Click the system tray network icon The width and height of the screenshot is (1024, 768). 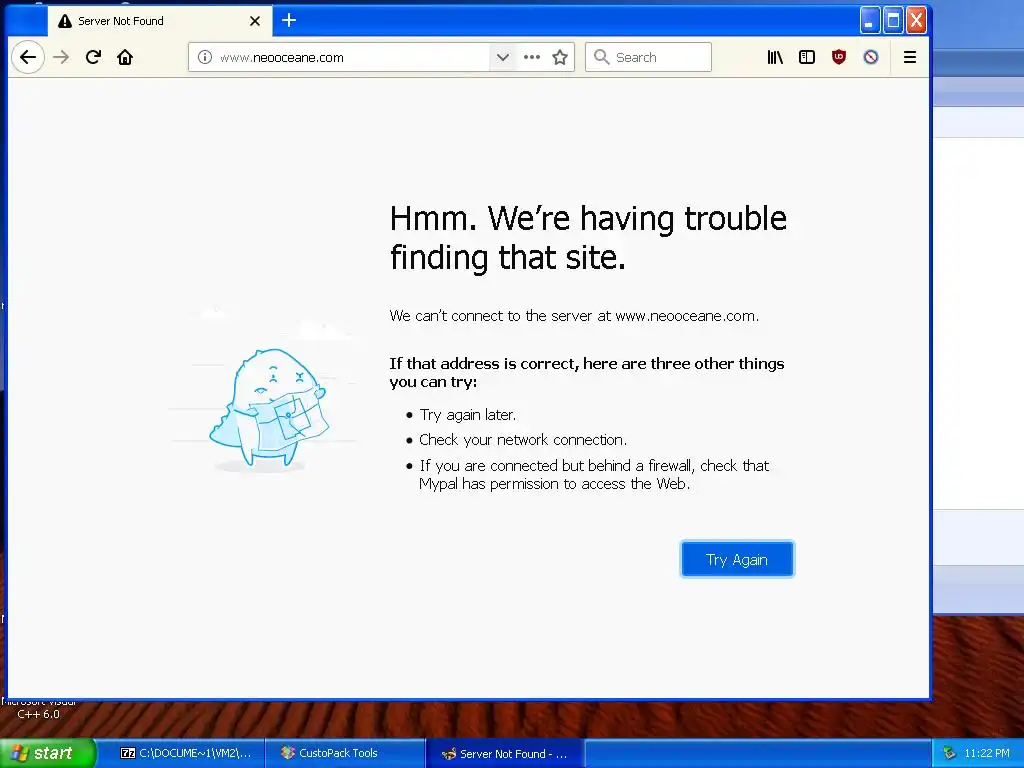click(950, 753)
